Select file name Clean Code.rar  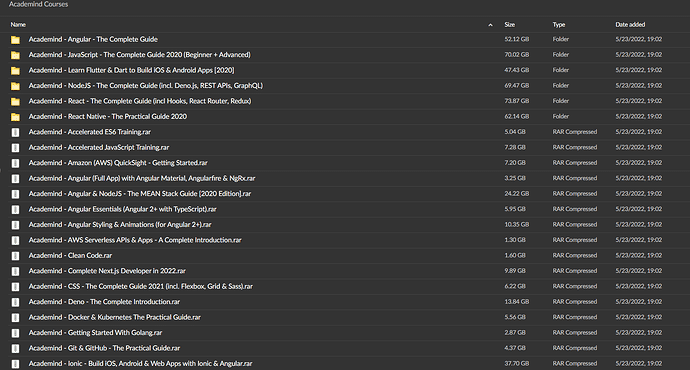point(70,255)
